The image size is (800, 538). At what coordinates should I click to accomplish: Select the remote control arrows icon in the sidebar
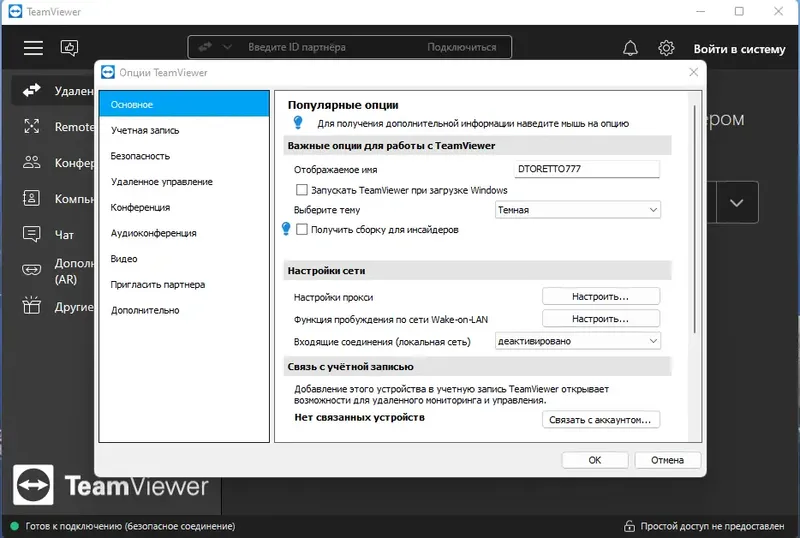(x=32, y=90)
